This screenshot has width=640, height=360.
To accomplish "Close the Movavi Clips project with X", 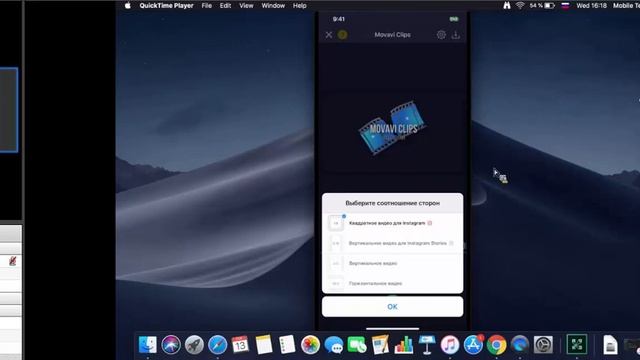I will tap(329, 35).
